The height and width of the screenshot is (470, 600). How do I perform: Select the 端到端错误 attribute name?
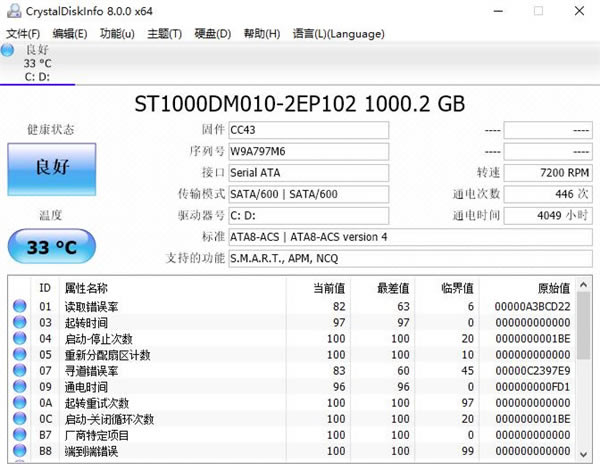(91, 451)
